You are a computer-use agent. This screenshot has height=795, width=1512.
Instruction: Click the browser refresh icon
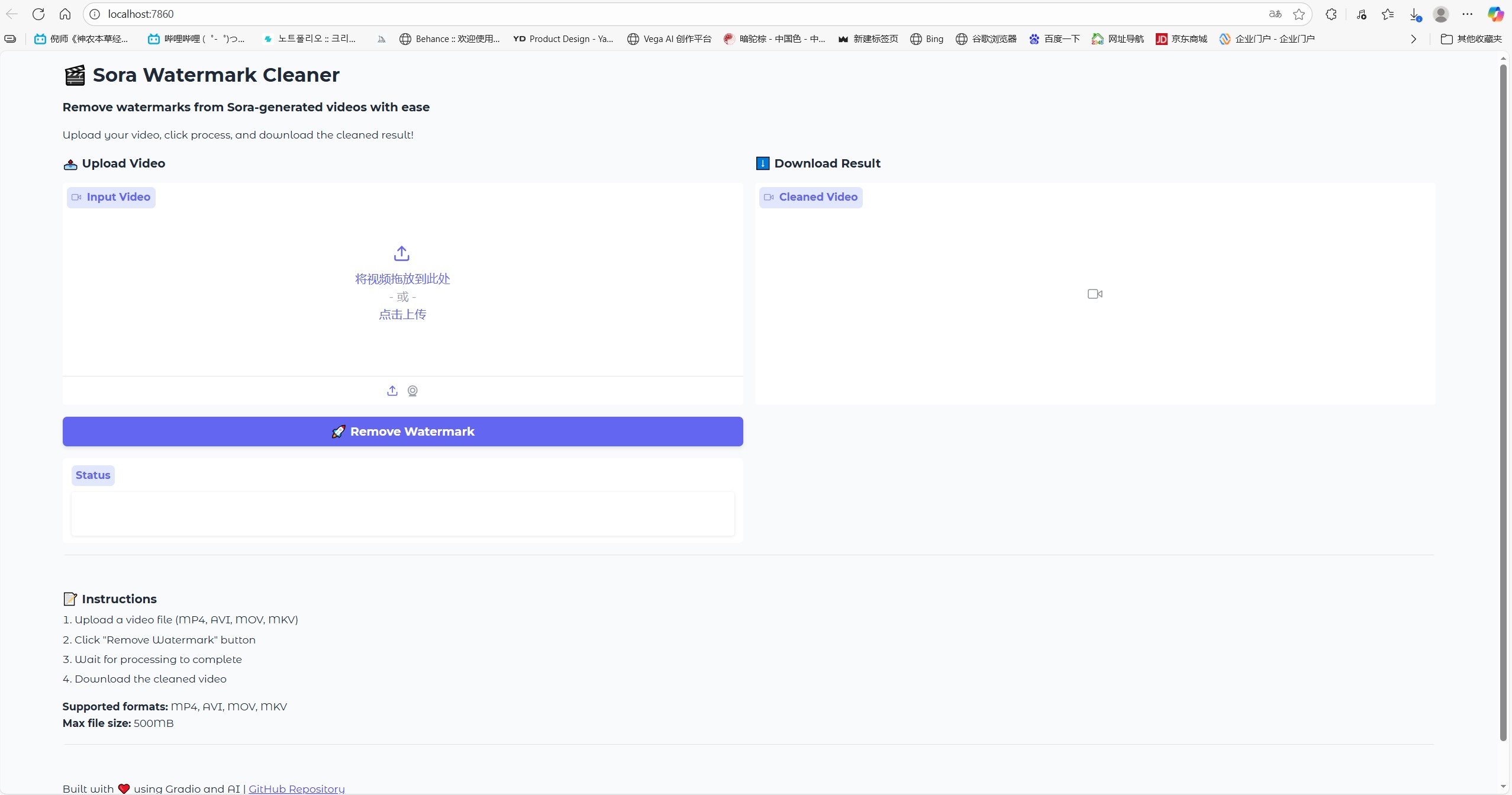(38, 14)
